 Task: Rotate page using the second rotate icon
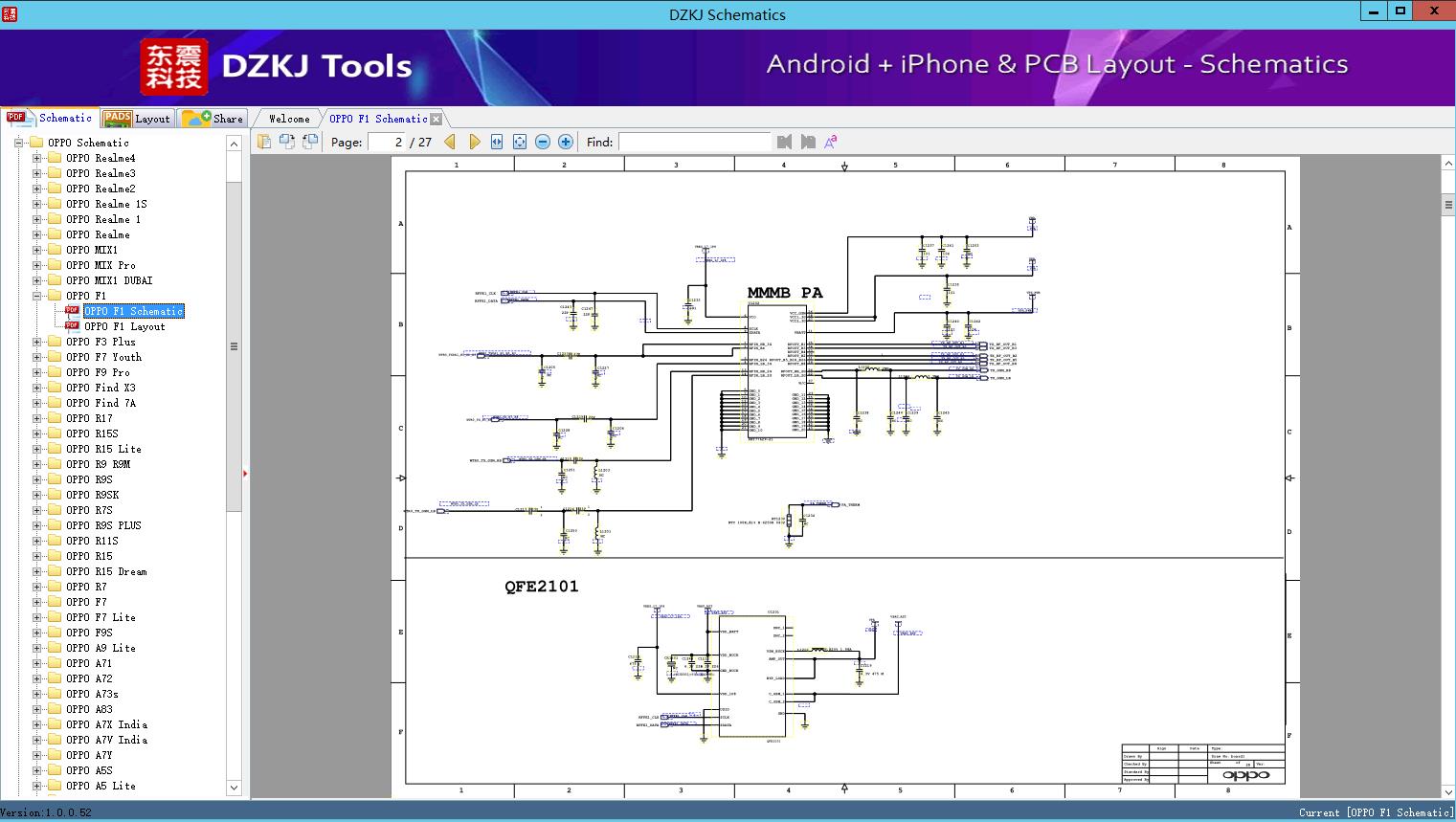point(310,142)
